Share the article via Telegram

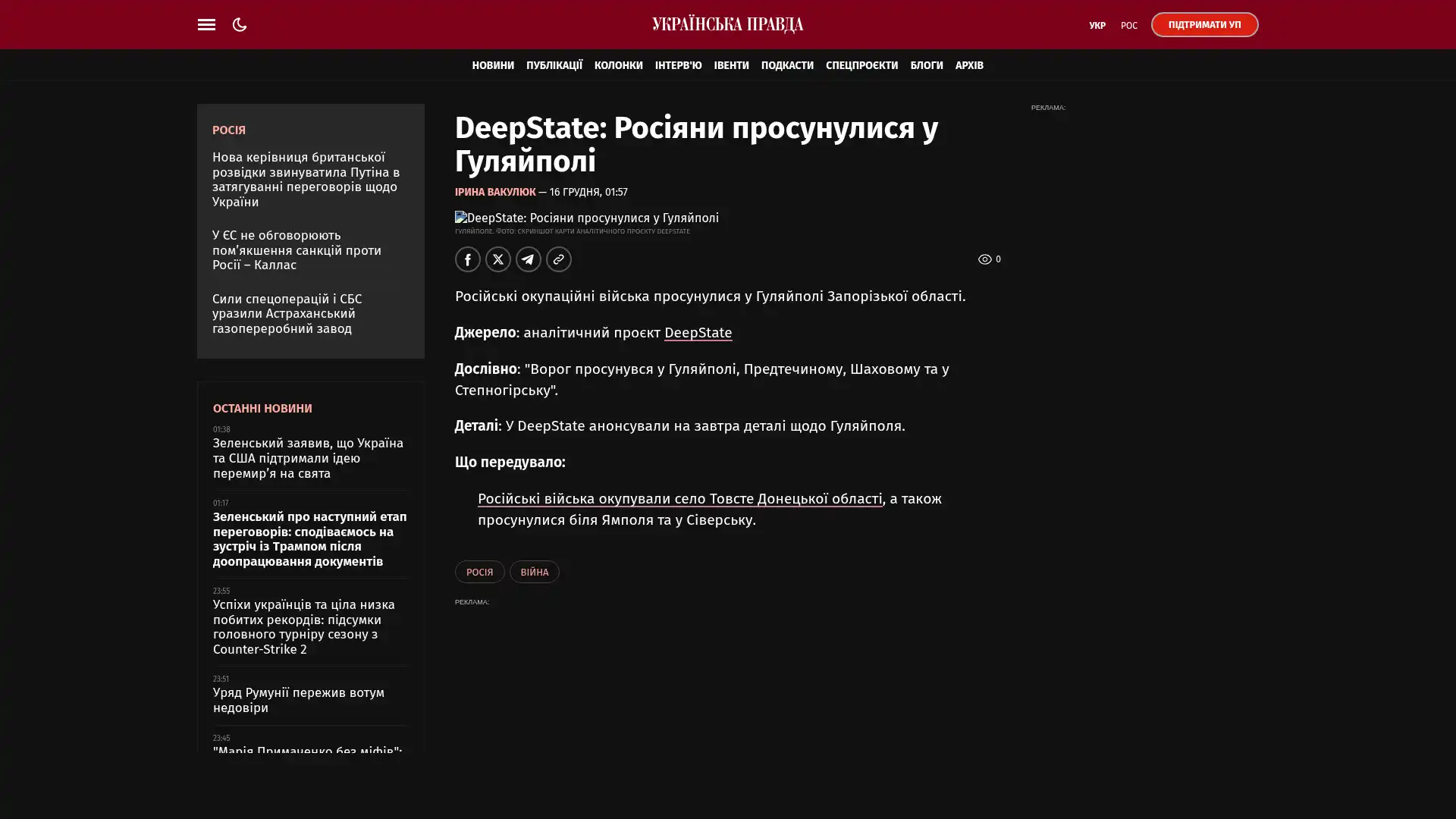529,259
